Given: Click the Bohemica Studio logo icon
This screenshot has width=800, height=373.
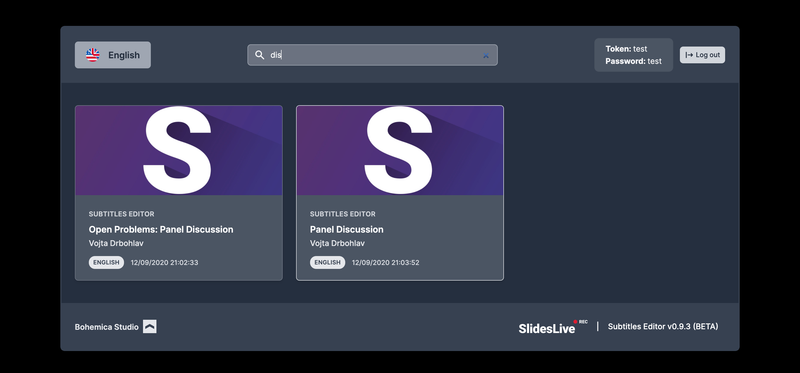Looking at the screenshot, I should 149,327.
